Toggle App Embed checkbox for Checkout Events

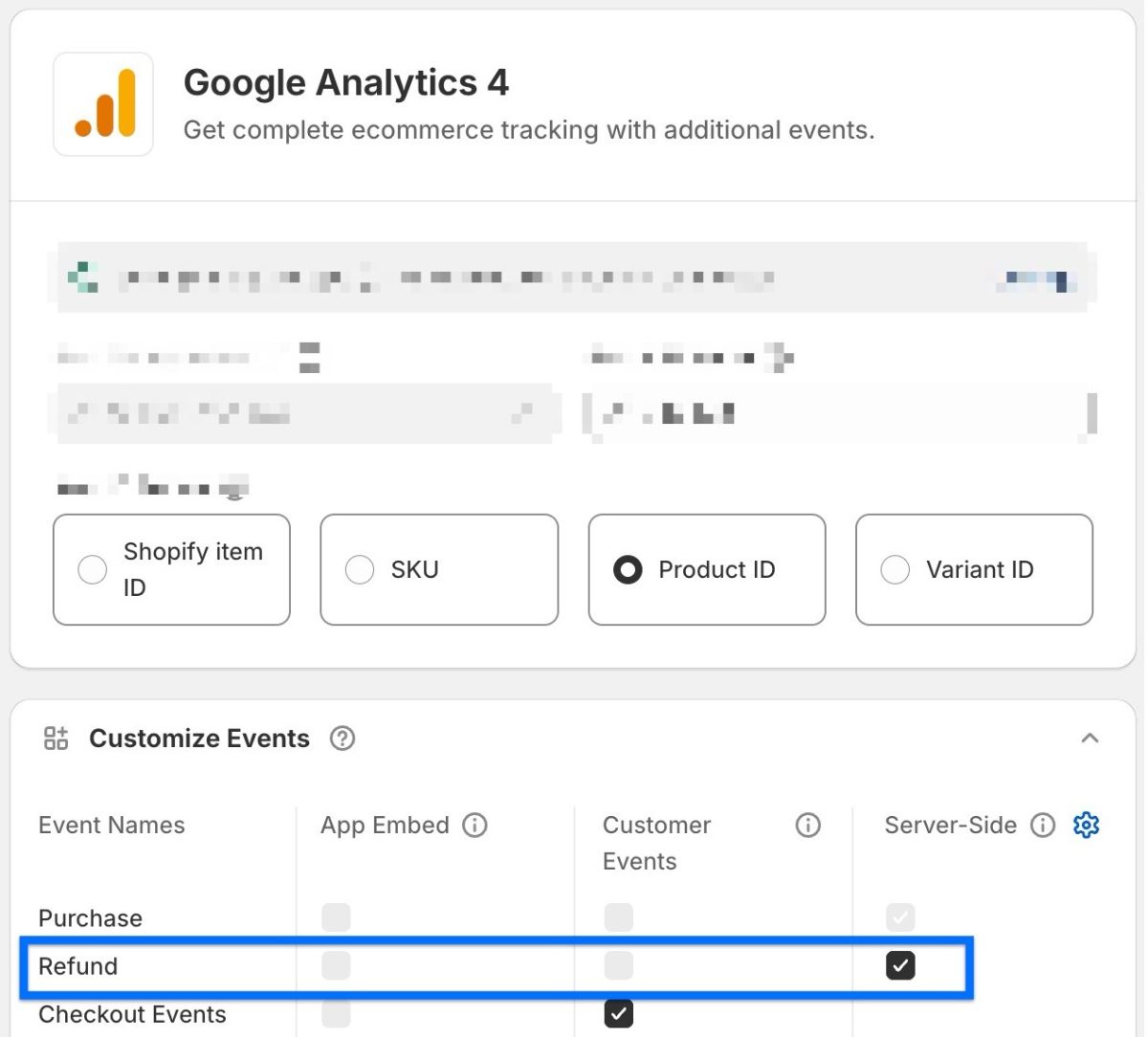[336, 1013]
